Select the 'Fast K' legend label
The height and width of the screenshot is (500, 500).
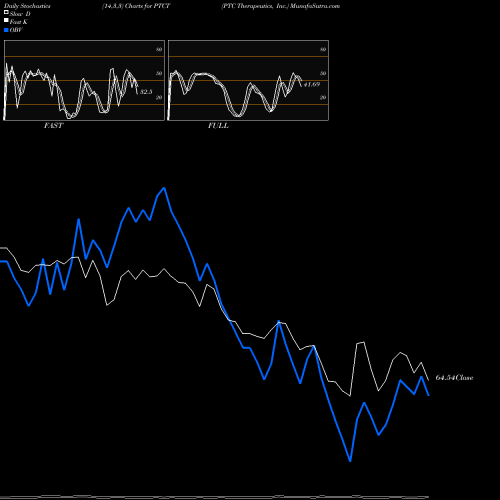pyautogui.click(x=18, y=22)
